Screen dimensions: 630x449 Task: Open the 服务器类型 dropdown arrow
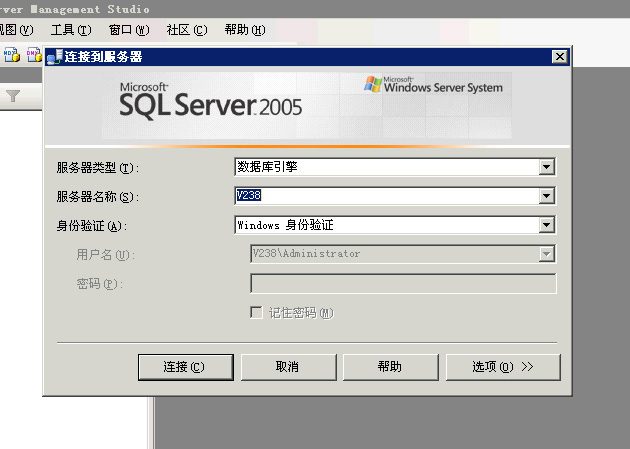[x=546, y=167]
